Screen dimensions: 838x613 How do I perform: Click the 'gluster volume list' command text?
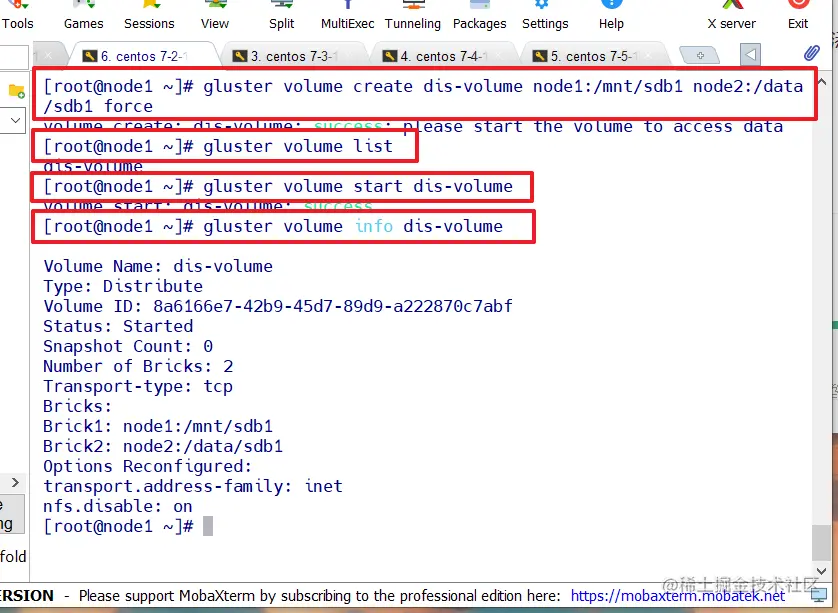coord(298,146)
